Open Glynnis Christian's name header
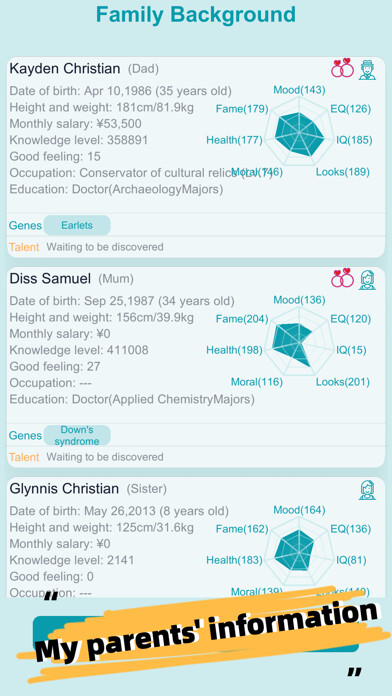The image size is (392, 696). pyautogui.click(x=64, y=489)
